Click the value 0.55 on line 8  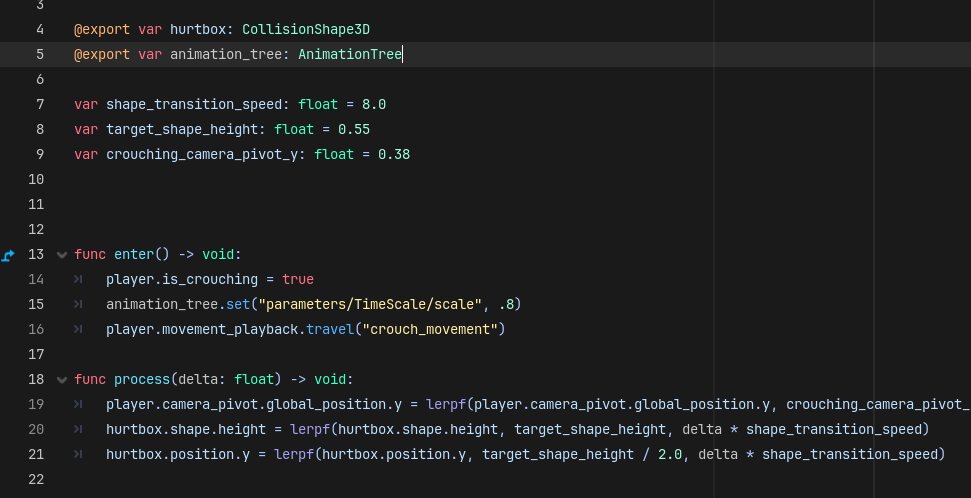[x=354, y=129]
